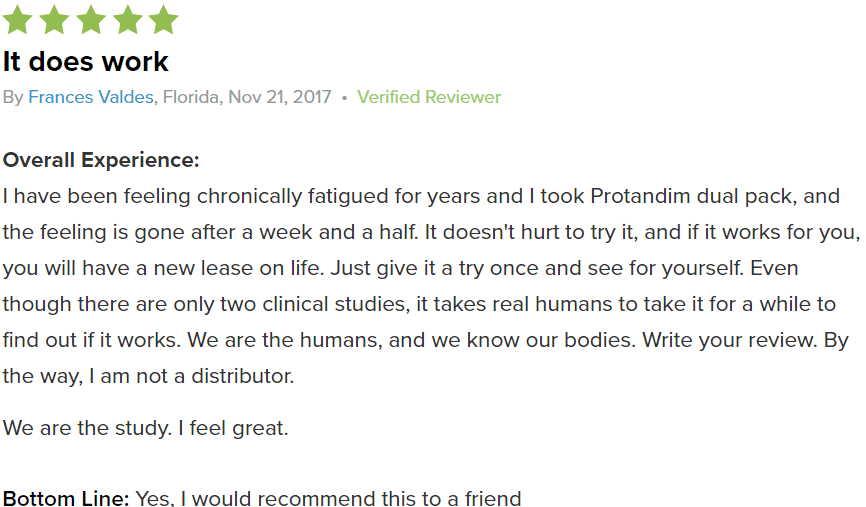
Task: Click the Overall Experience heading
Action: pyautogui.click(x=101, y=160)
